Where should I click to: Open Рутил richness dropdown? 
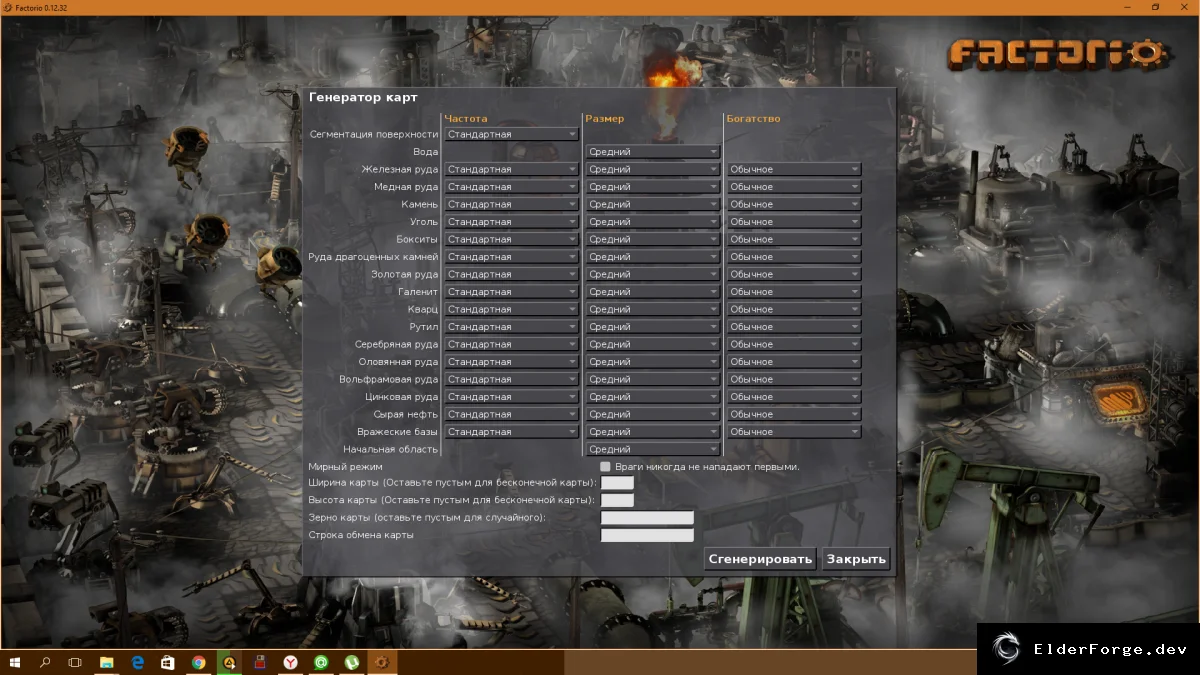(794, 327)
